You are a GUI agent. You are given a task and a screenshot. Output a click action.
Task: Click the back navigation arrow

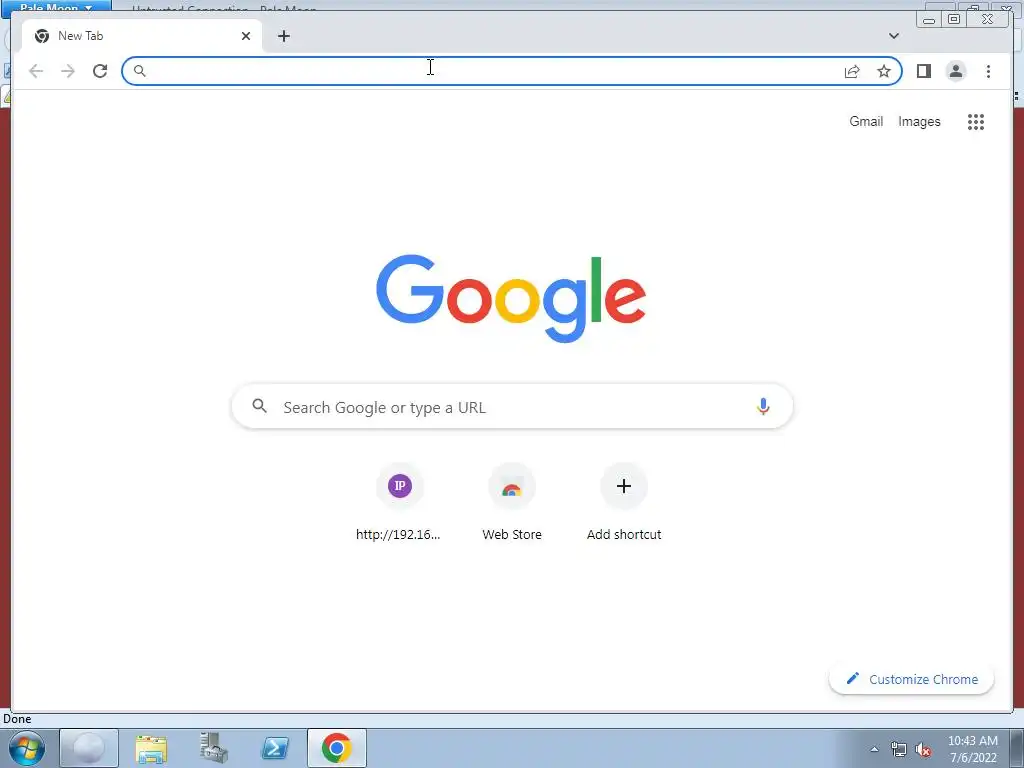click(36, 71)
